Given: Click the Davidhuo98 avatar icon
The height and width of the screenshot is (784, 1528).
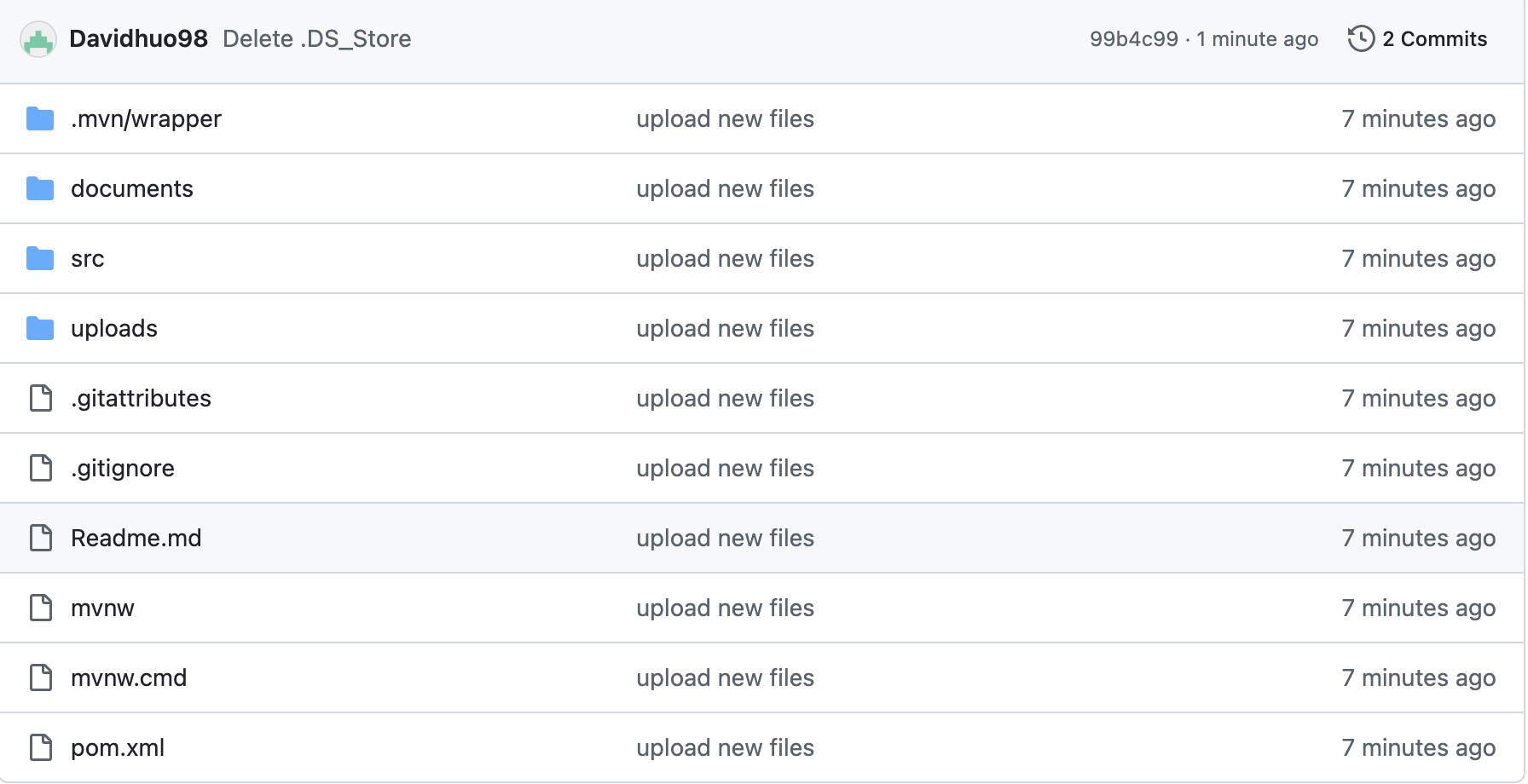Looking at the screenshot, I should [x=38, y=39].
